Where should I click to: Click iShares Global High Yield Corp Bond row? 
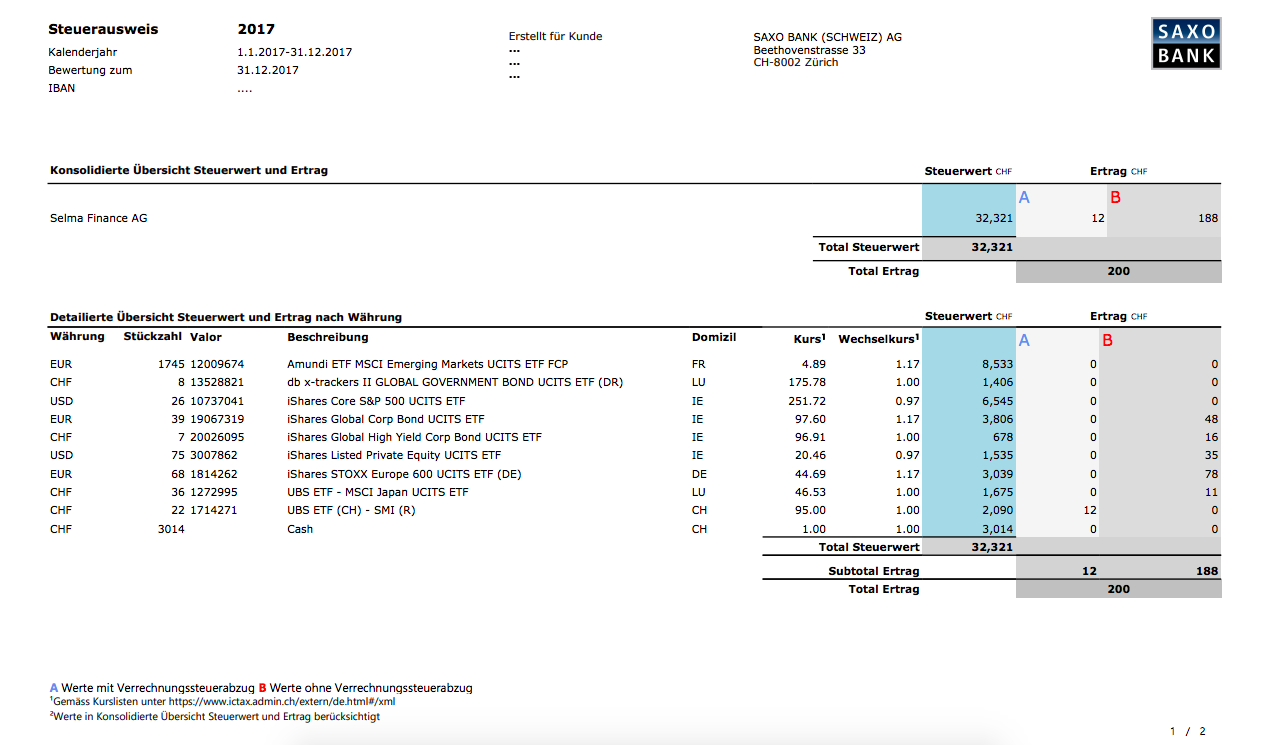tap(415, 437)
